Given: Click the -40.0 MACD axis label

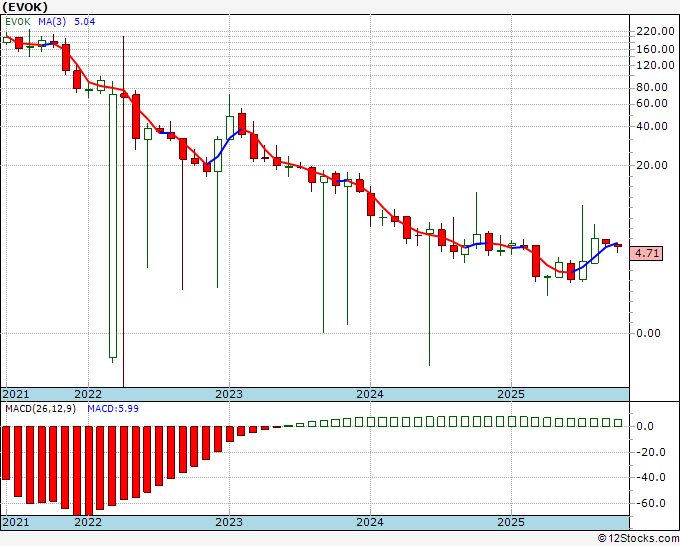Looking at the screenshot, I should 651,477.
